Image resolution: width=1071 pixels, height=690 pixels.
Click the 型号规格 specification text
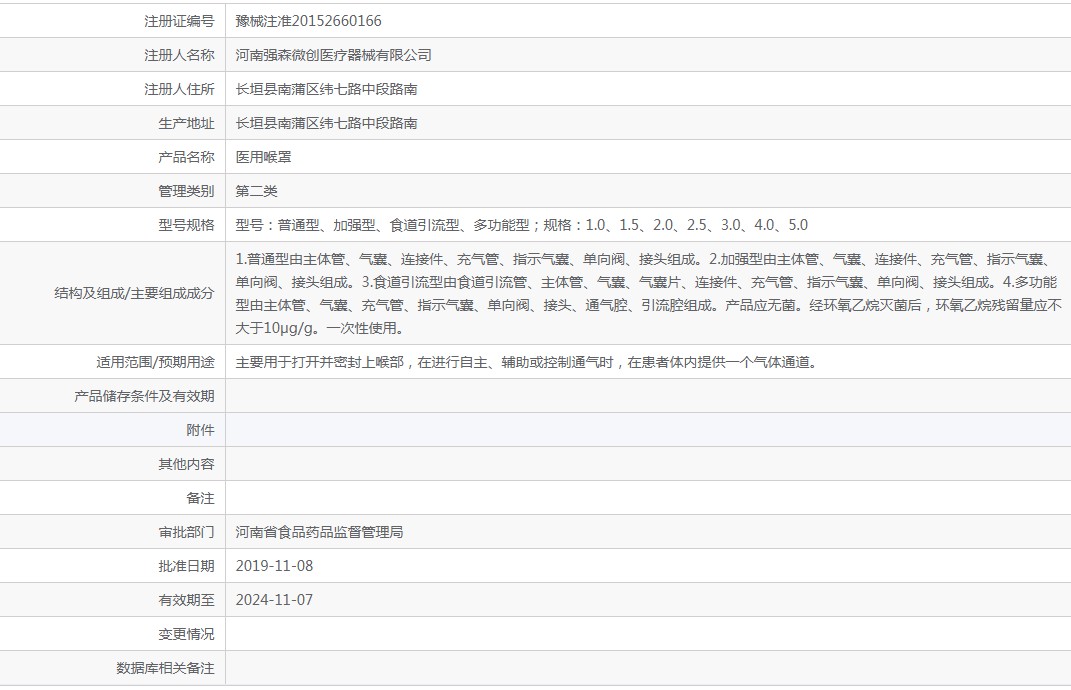point(521,225)
